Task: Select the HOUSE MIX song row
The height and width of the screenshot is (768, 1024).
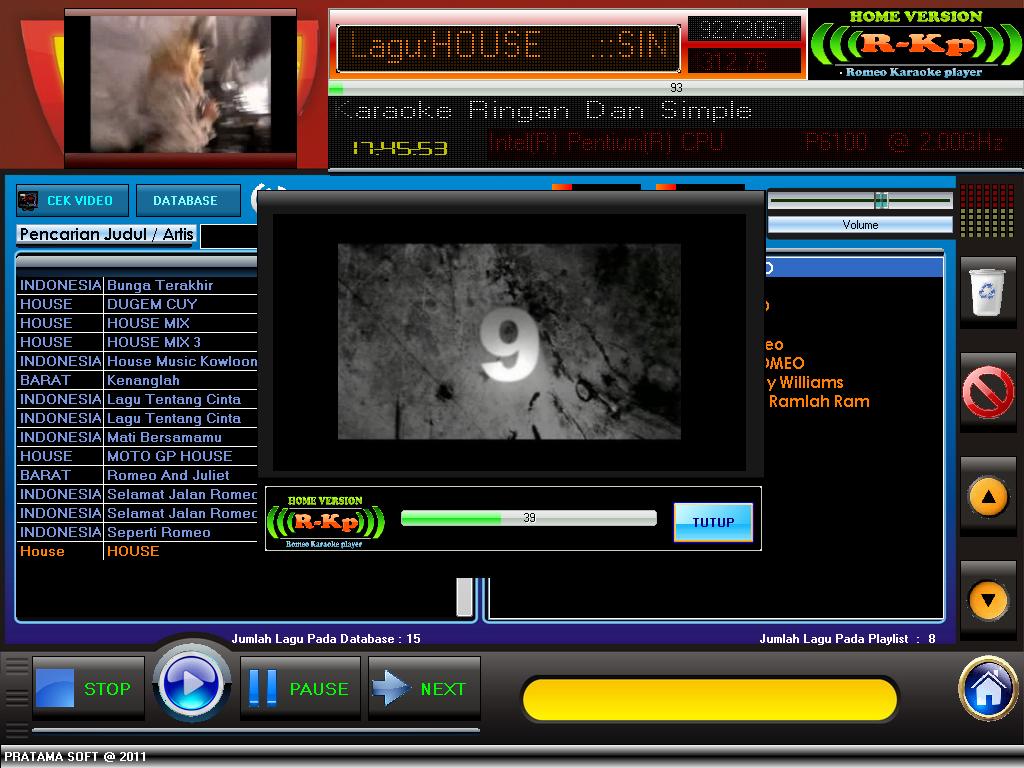Action: [136, 323]
